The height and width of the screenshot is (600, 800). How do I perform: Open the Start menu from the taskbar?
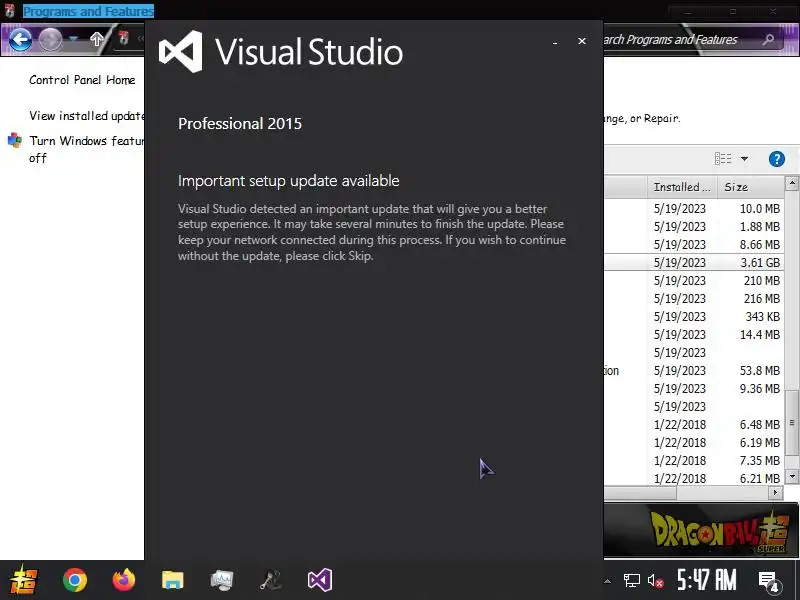[23, 580]
